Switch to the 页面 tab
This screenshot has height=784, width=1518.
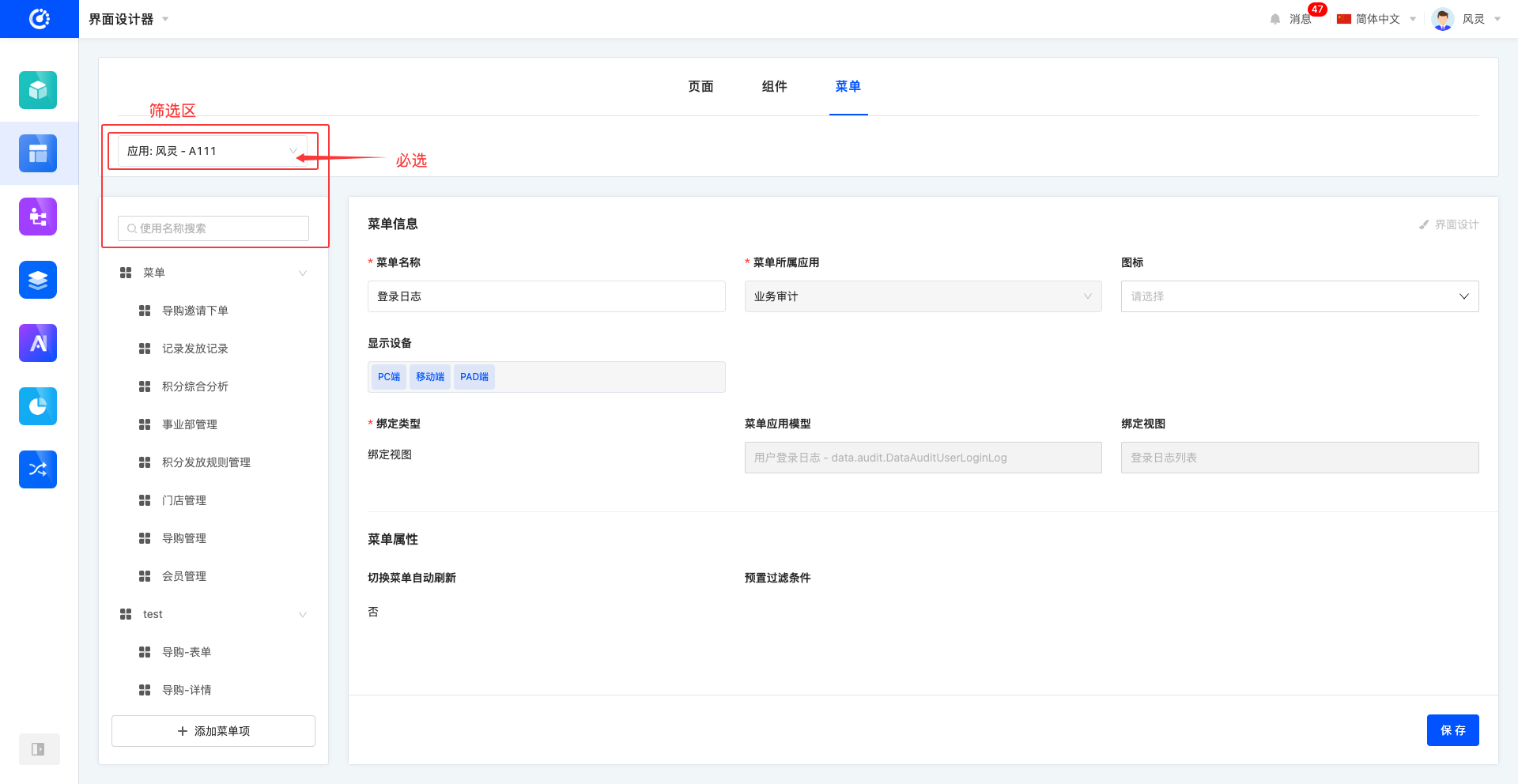[700, 86]
